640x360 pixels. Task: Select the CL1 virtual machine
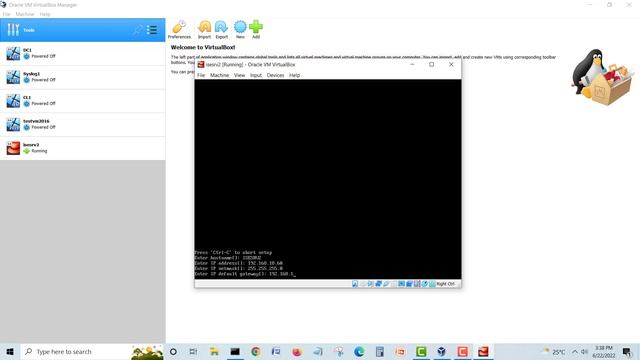(82, 101)
